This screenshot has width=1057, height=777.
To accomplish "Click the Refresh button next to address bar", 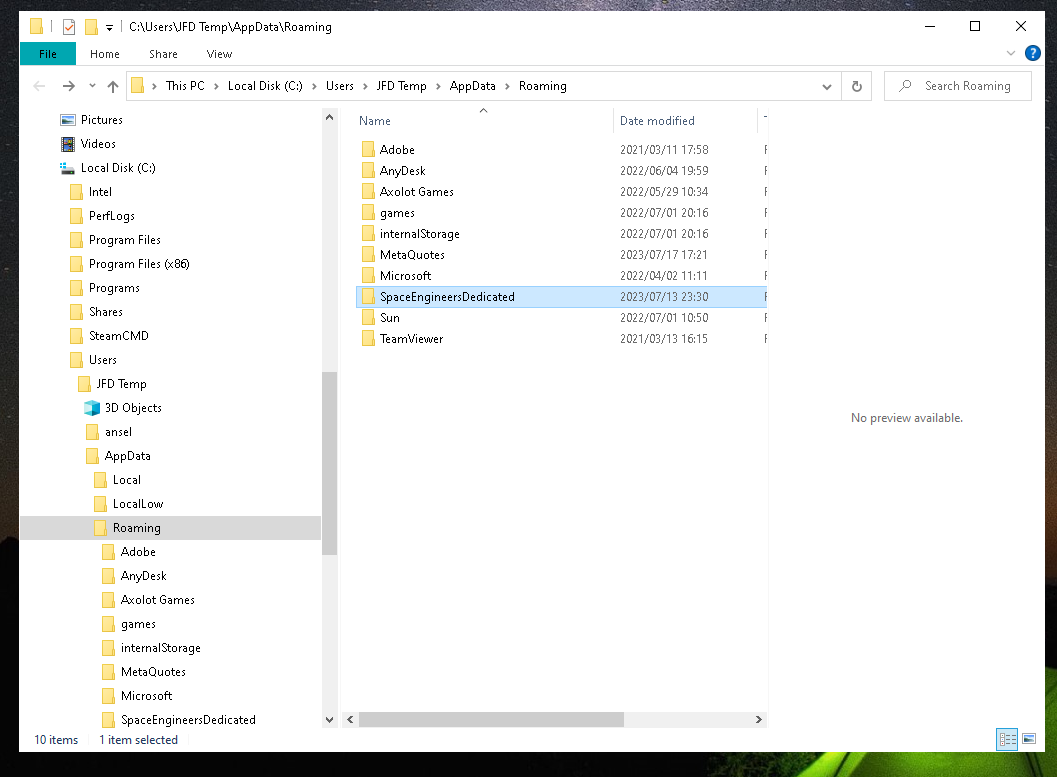I will 856,86.
